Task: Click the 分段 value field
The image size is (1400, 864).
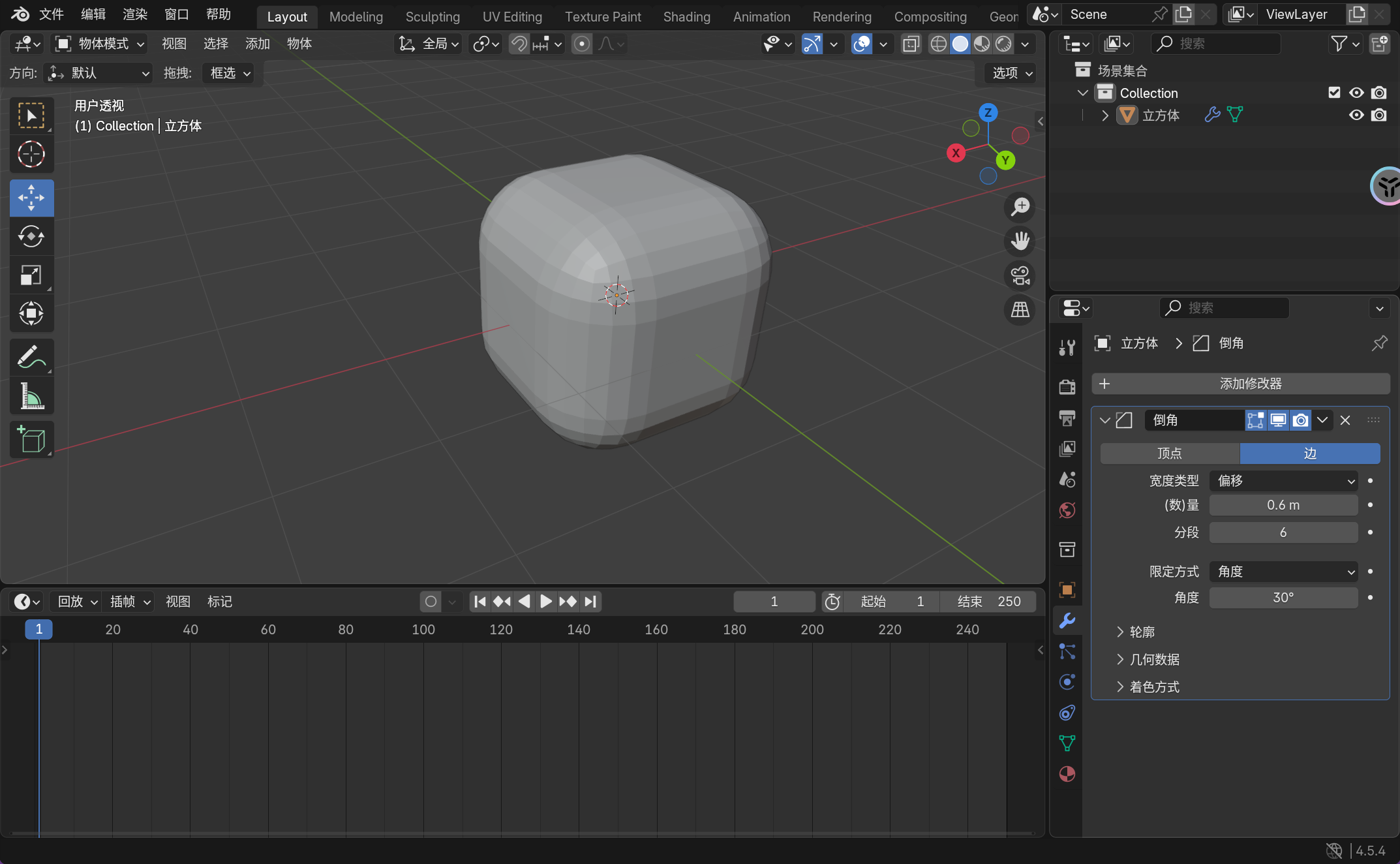Action: click(1283, 532)
